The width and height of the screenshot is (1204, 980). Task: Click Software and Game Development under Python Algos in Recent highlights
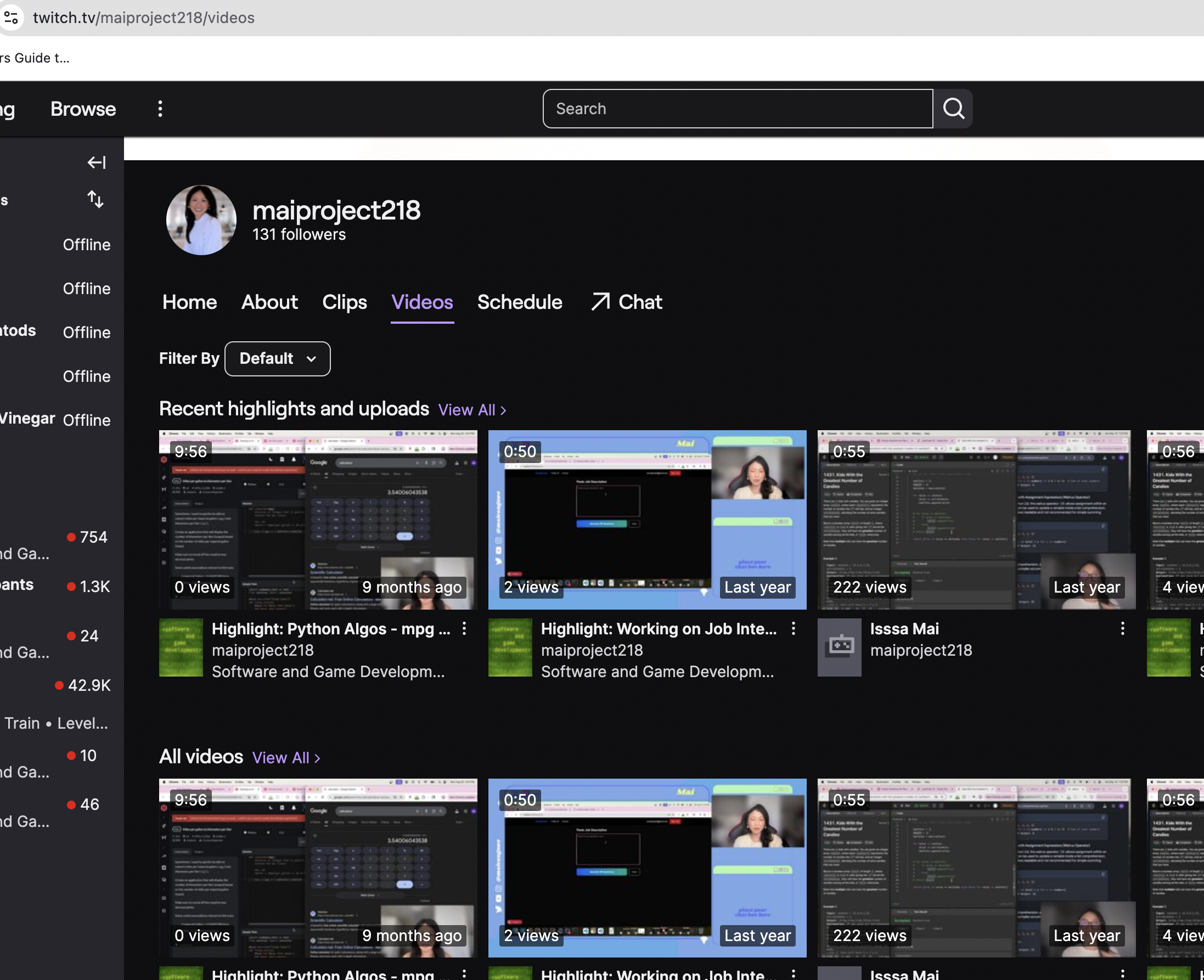click(328, 672)
